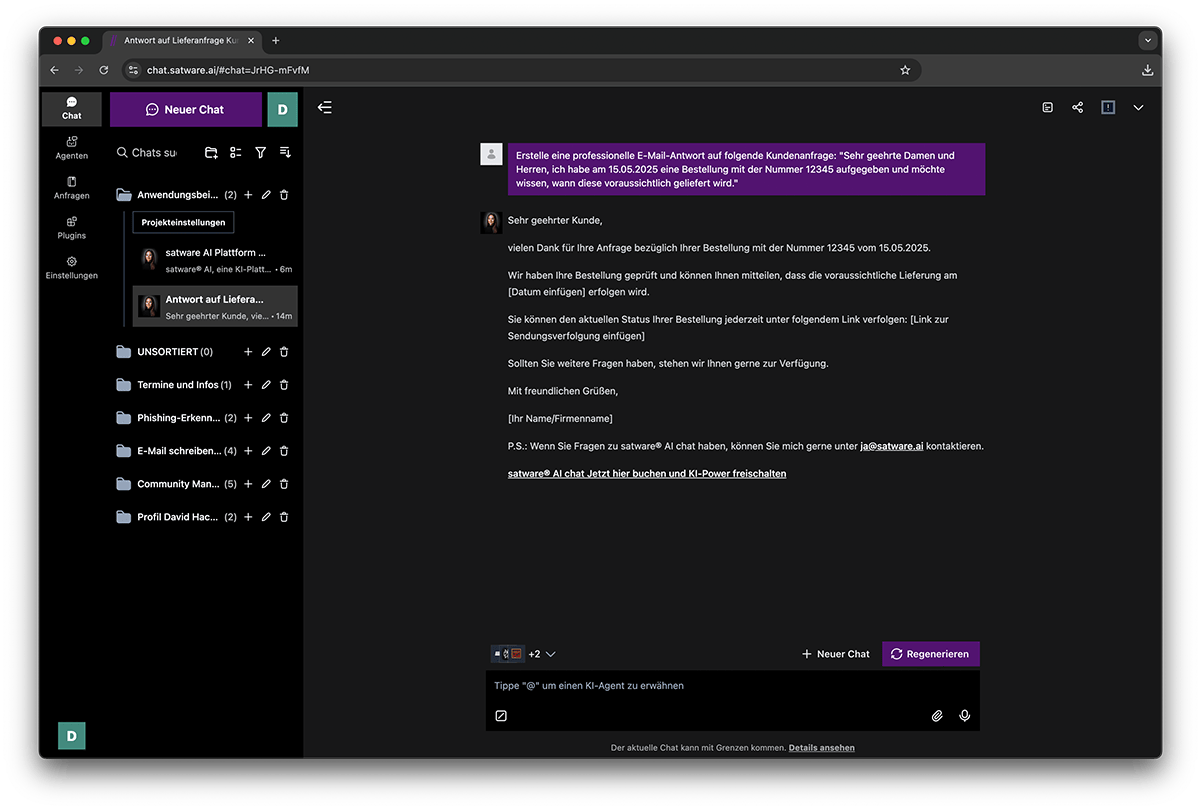Add a chat to Phishing-Erkenn... folder

249,418
